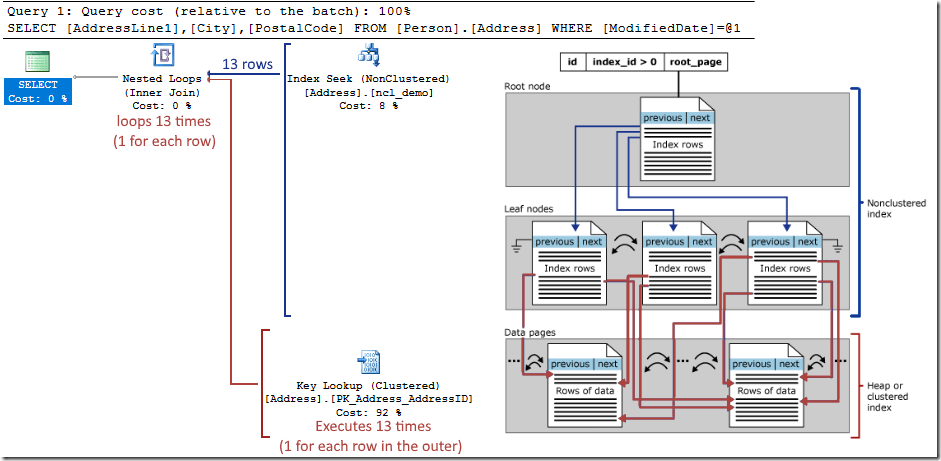The image size is (941, 461).
Task: Click the highlighted SELECT Cost: 0 % label
Action: coord(38,91)
